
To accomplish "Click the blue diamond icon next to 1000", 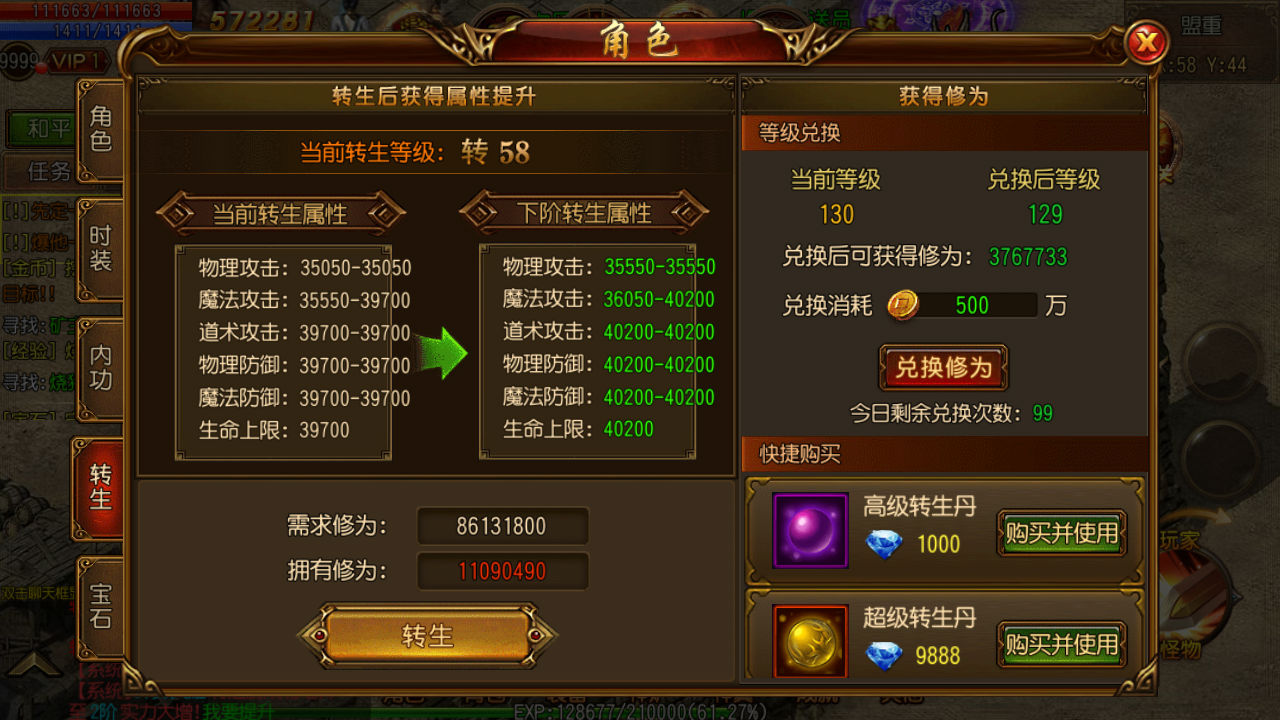I will pyautogui.click(x=884, y=544).
